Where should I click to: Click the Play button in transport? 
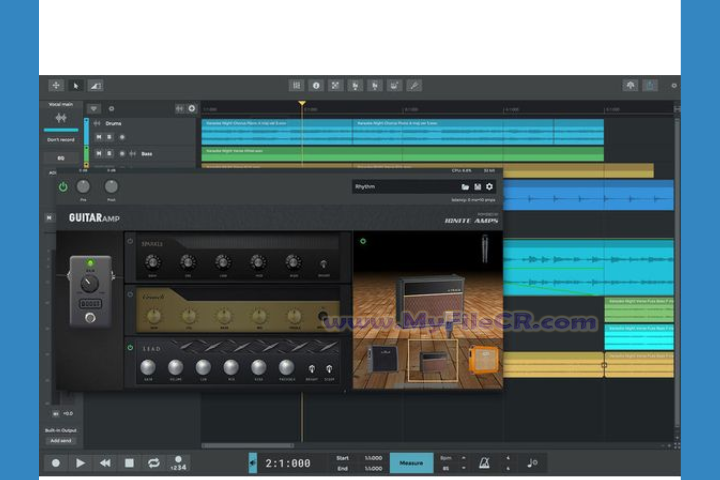(x=80, y=463)
